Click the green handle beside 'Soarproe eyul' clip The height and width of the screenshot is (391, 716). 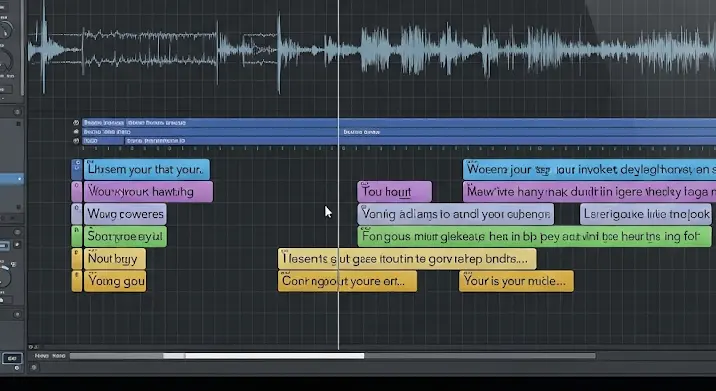(x=77, y=237)
